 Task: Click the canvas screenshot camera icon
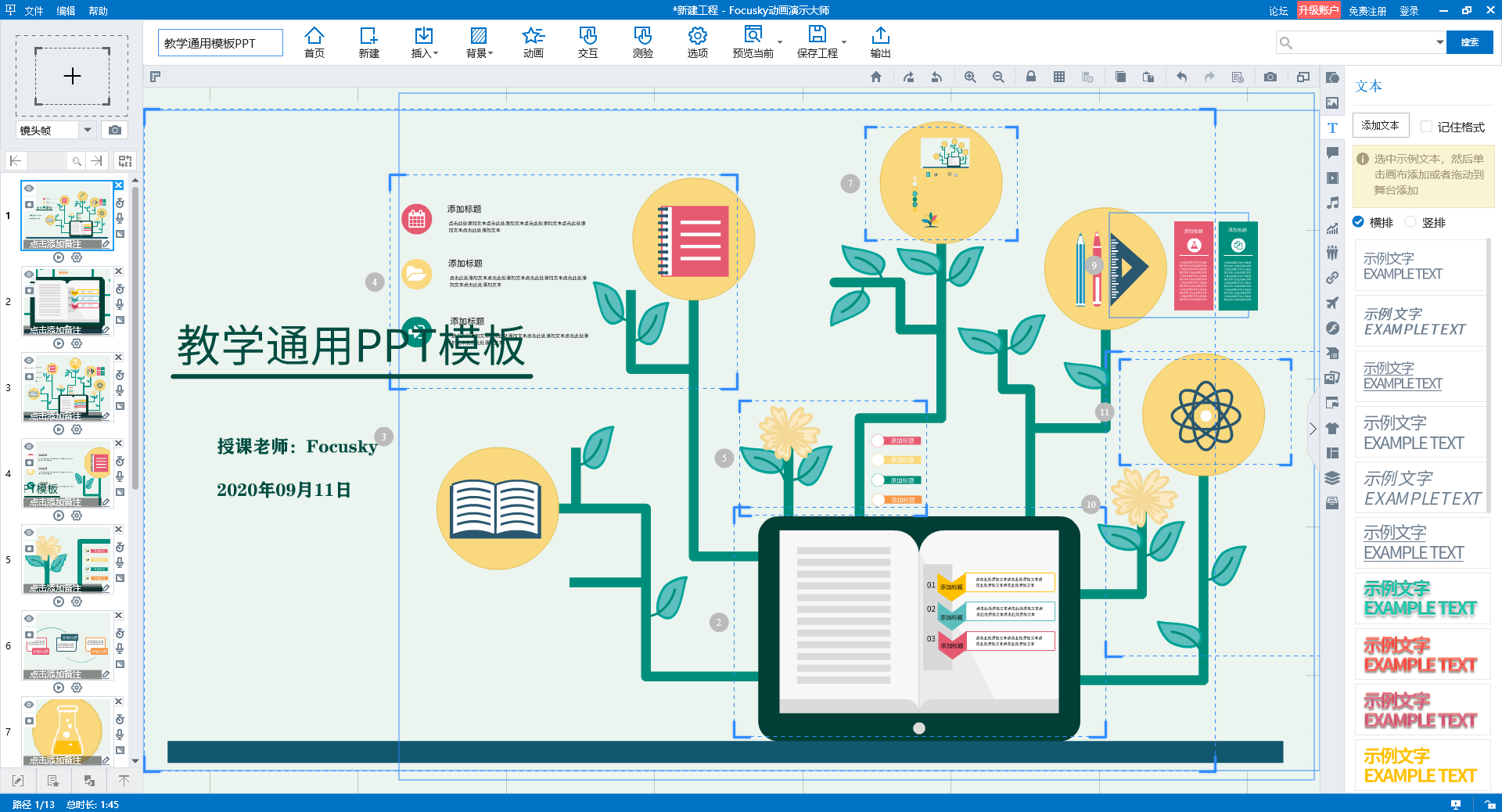(1270, 77)
